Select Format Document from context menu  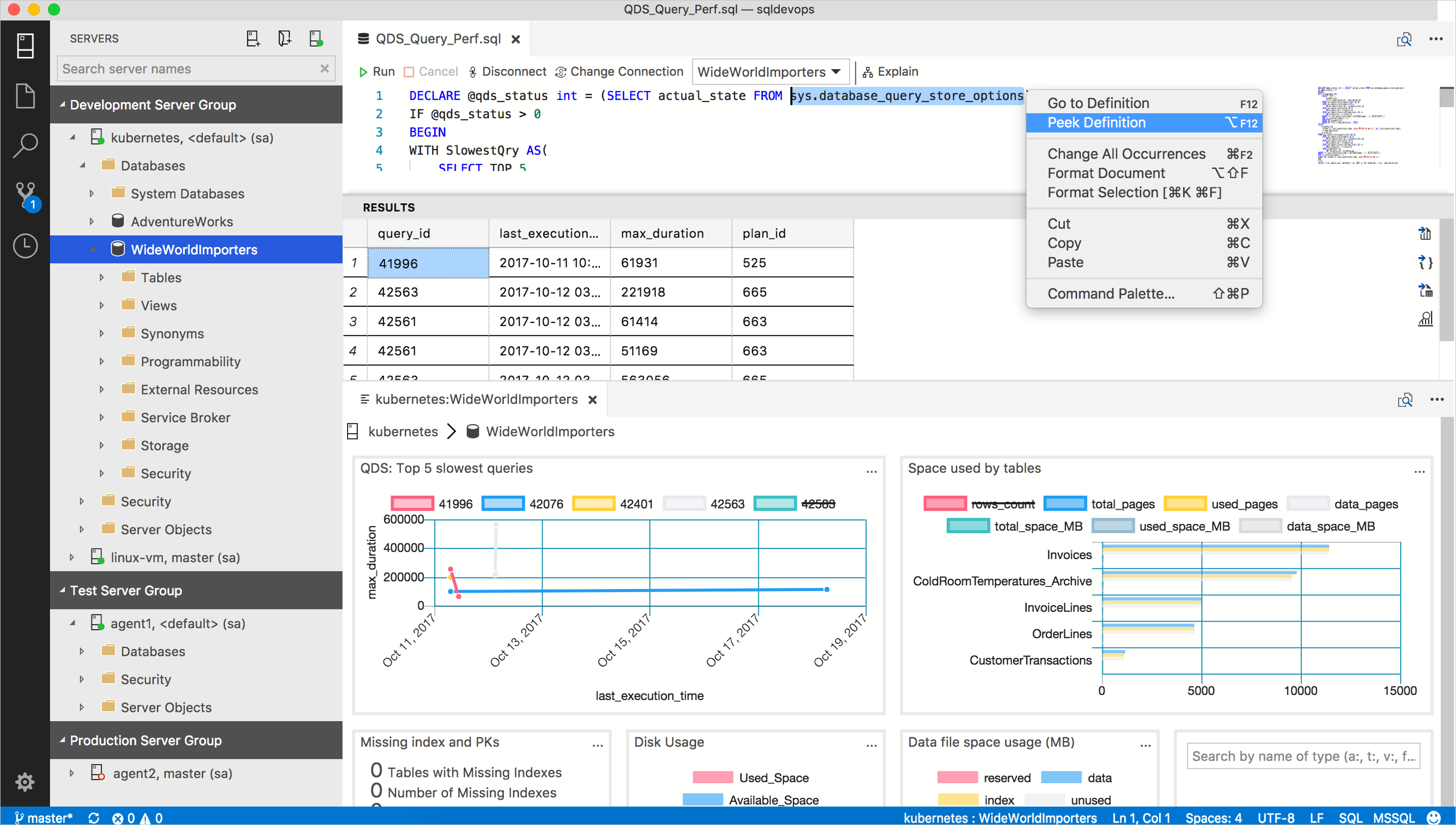click(1106, 172)
